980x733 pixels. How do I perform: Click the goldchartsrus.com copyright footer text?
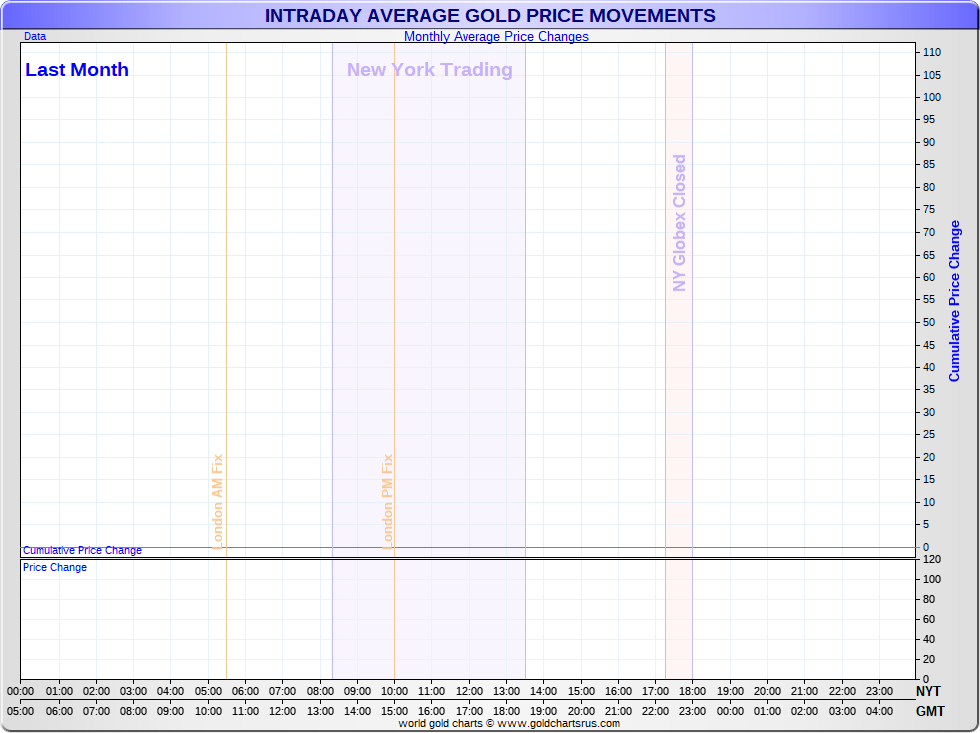click(x=509, y=723)
